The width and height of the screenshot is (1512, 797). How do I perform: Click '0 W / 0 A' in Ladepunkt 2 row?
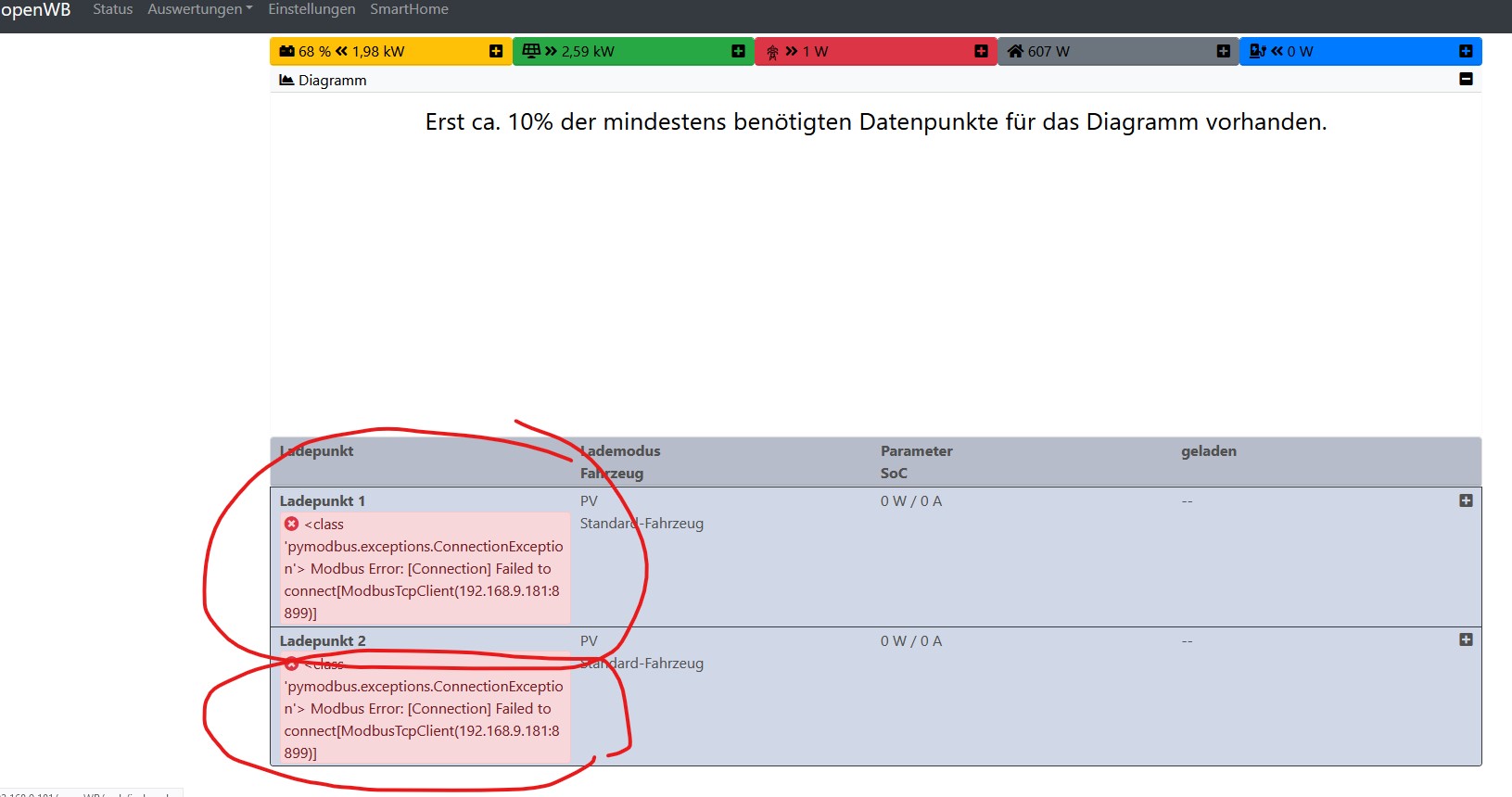911,641
